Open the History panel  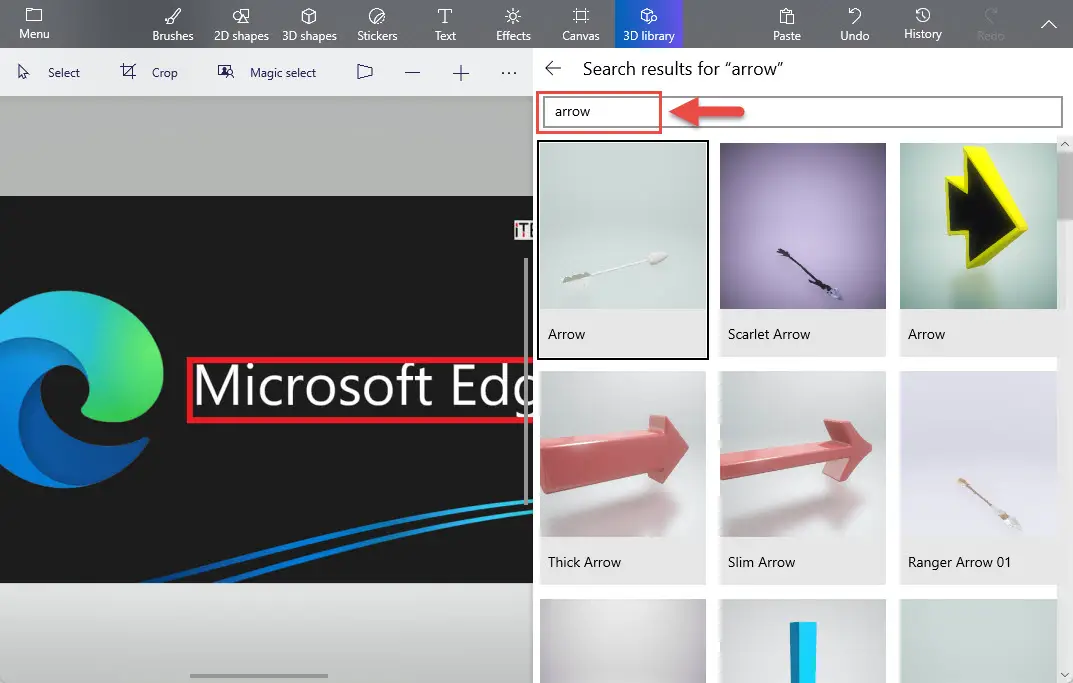pos(921,24)
